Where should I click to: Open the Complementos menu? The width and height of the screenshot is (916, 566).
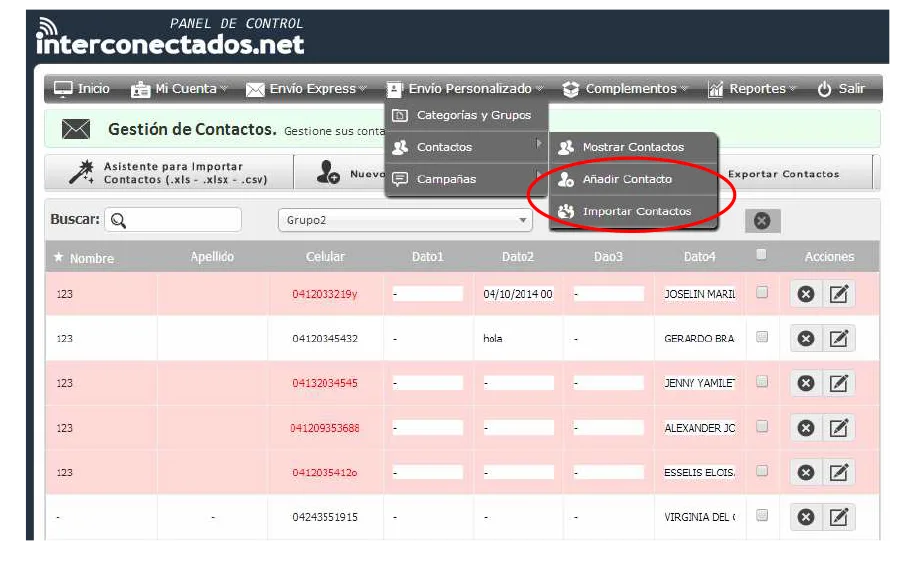tap(625, 89)
